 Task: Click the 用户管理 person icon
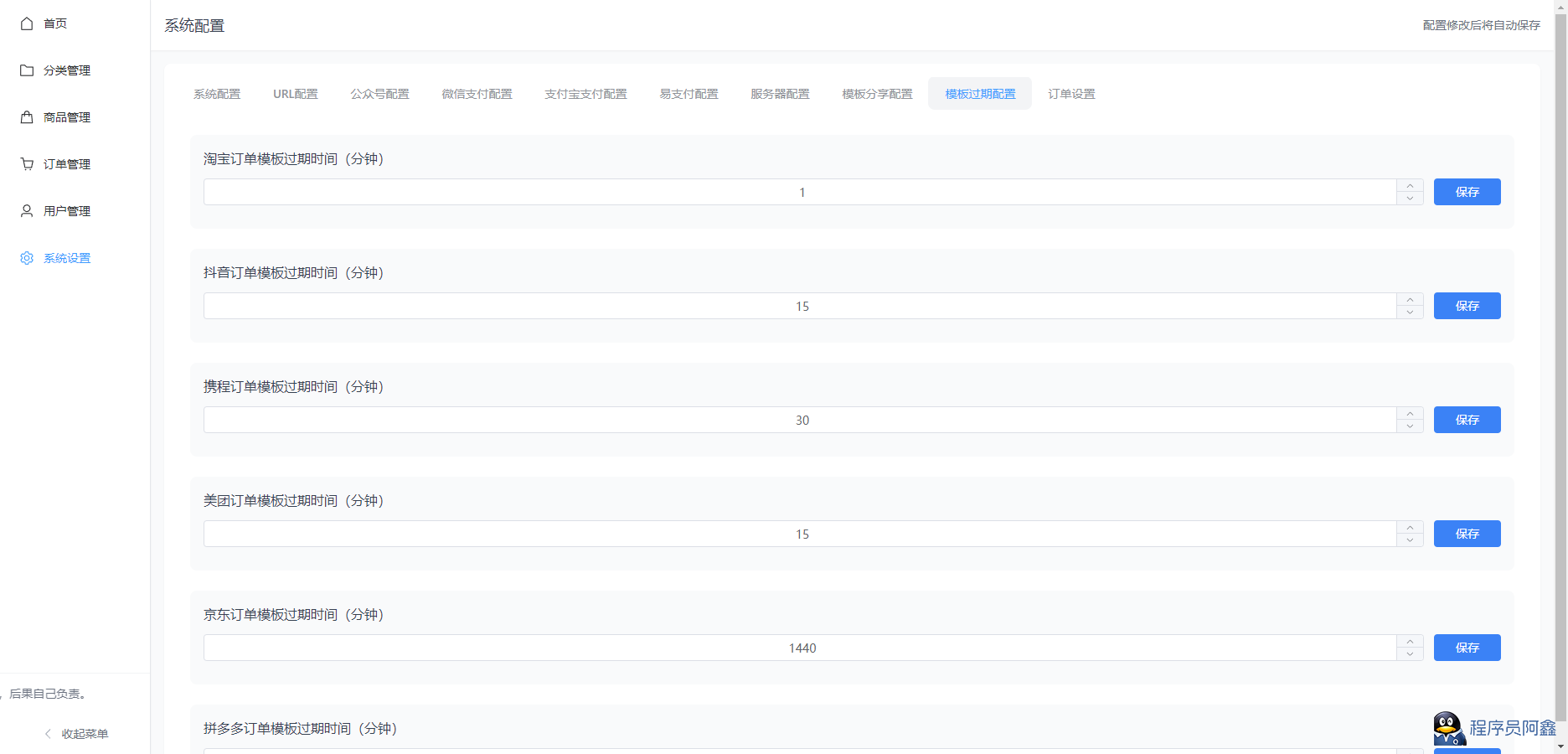tap(27, 211)
